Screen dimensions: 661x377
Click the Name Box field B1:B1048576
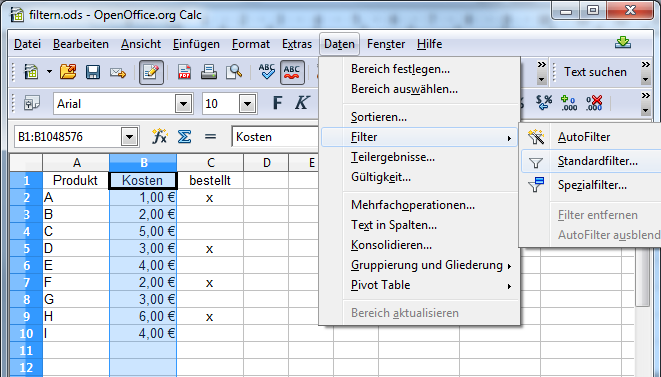(67, 137)
